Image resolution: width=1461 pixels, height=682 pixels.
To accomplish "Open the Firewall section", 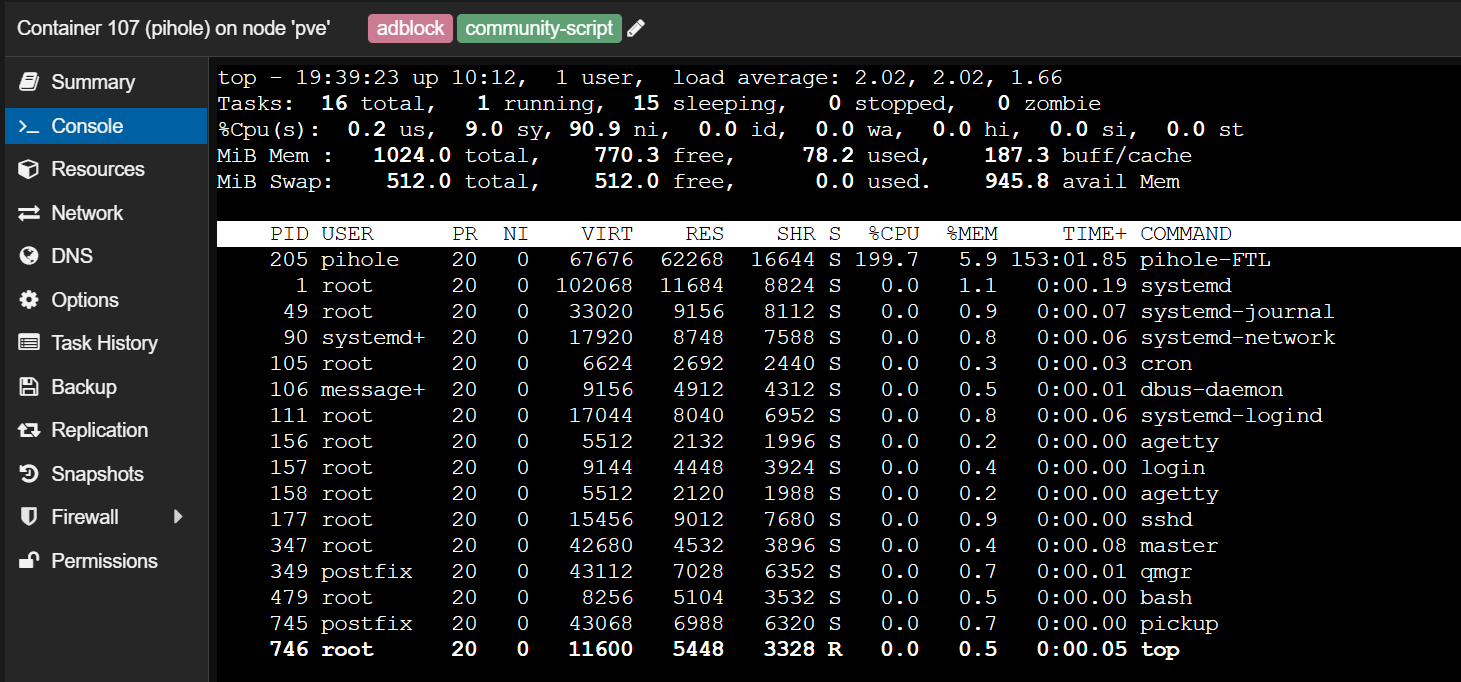I will 85,517.
